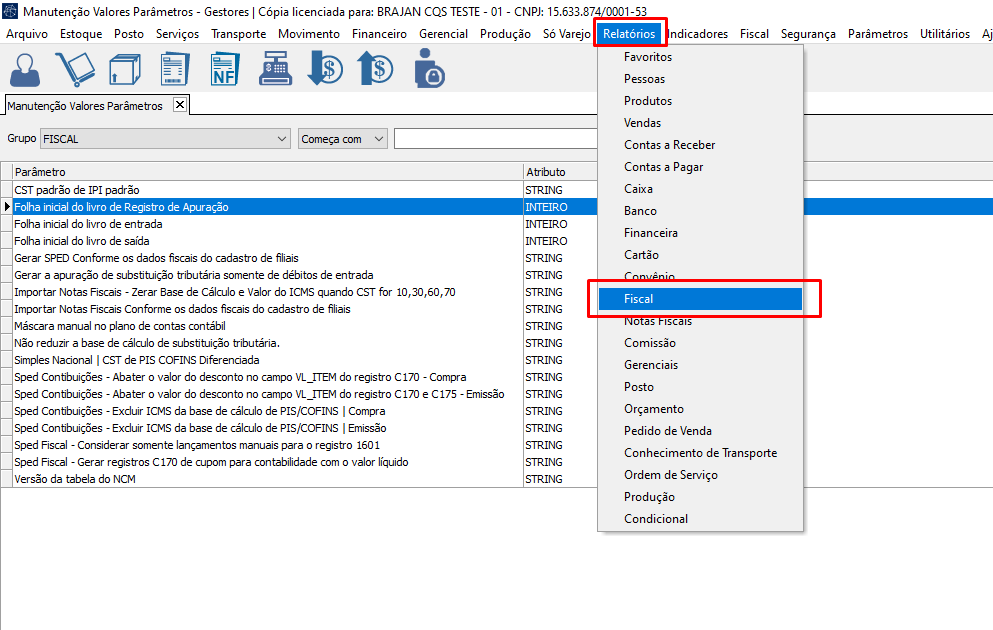Select Notas Fiscais menu entry

pos(657,321)
